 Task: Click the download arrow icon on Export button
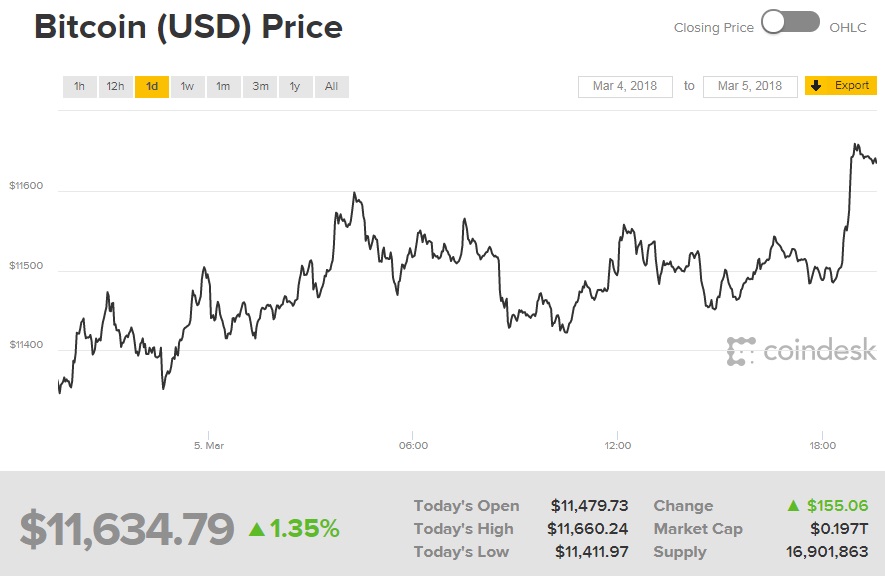point(817,86)
